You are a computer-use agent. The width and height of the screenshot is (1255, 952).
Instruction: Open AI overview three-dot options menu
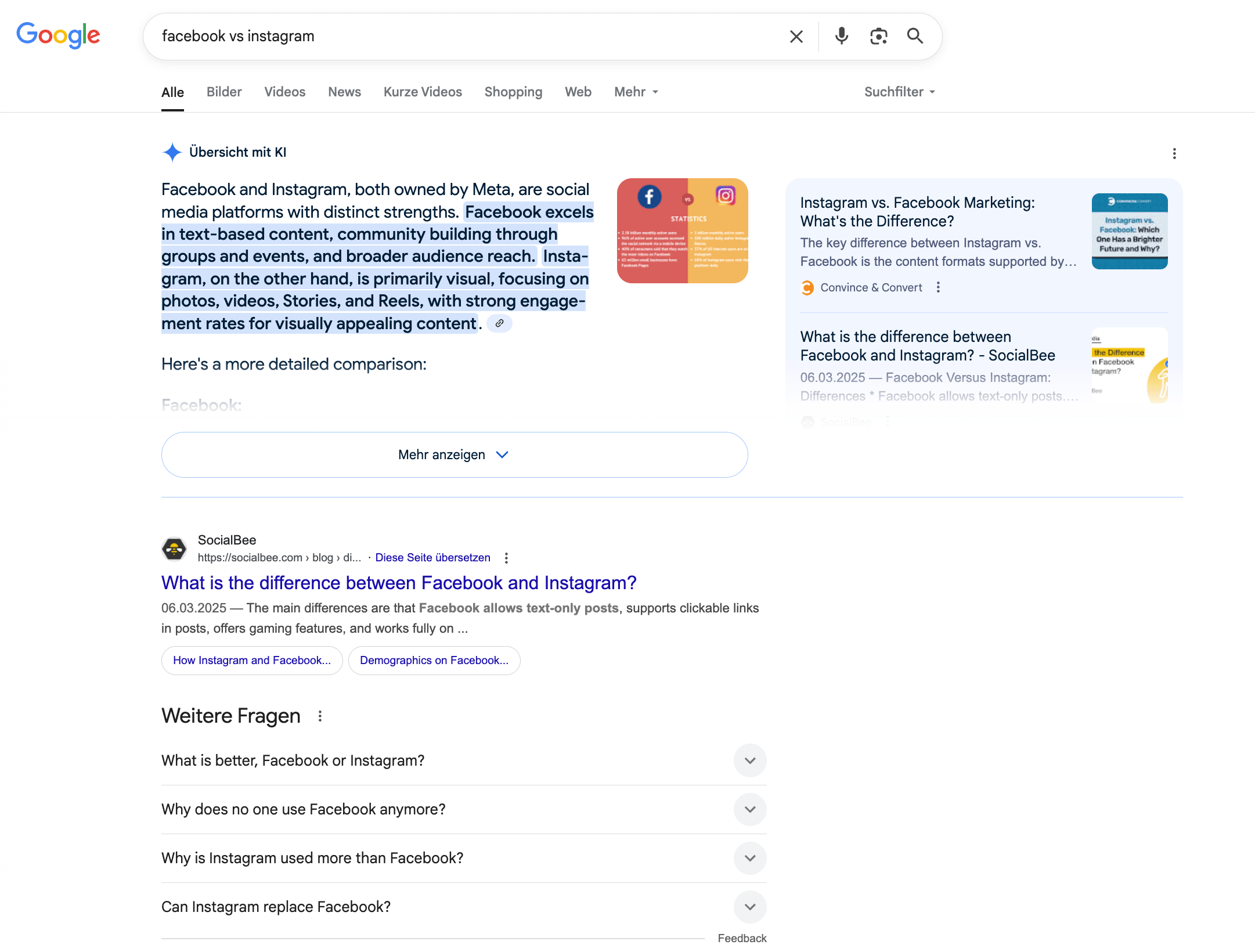coord(1174,153)
